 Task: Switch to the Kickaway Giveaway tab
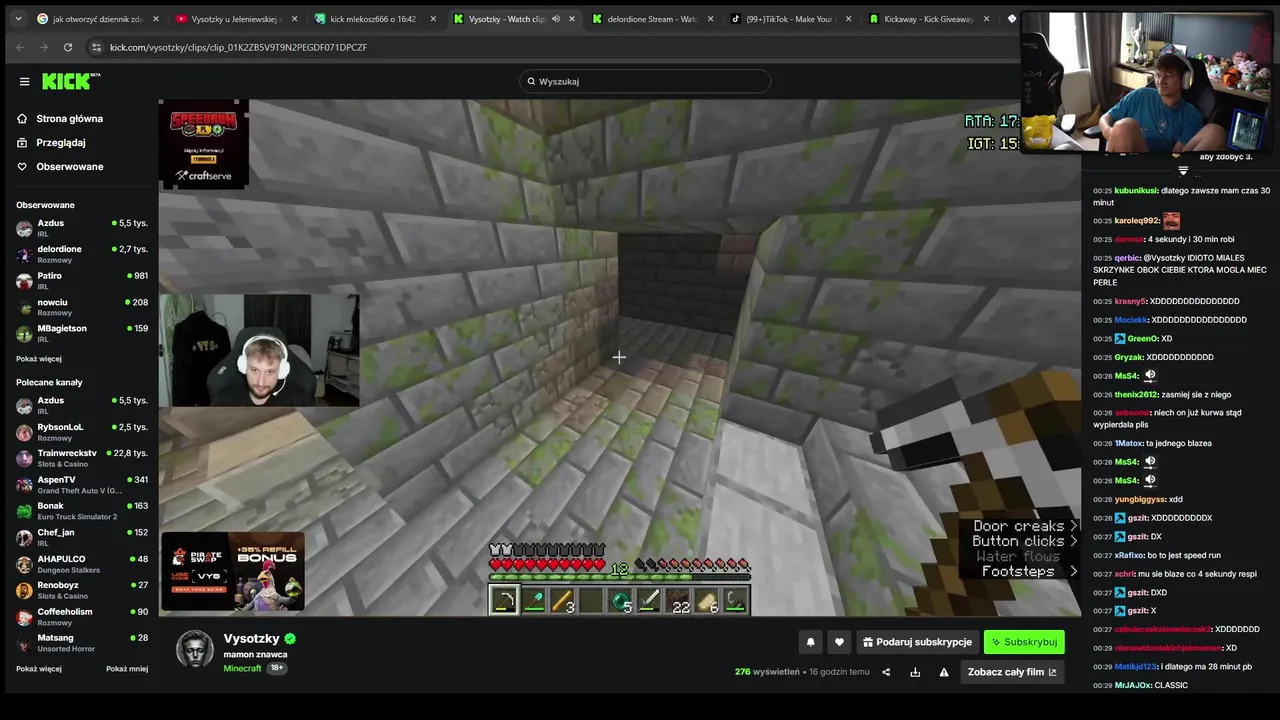coord(929,19)
